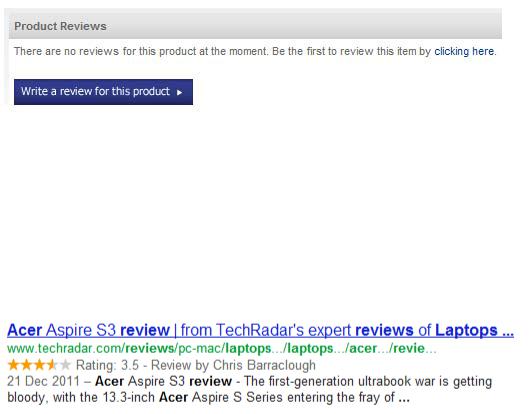Image resolution: width=531 pixels, height=414 pixels.
Task: Click 'Review by Chris Barraclough' byline
Action: (x=233, y=365)
